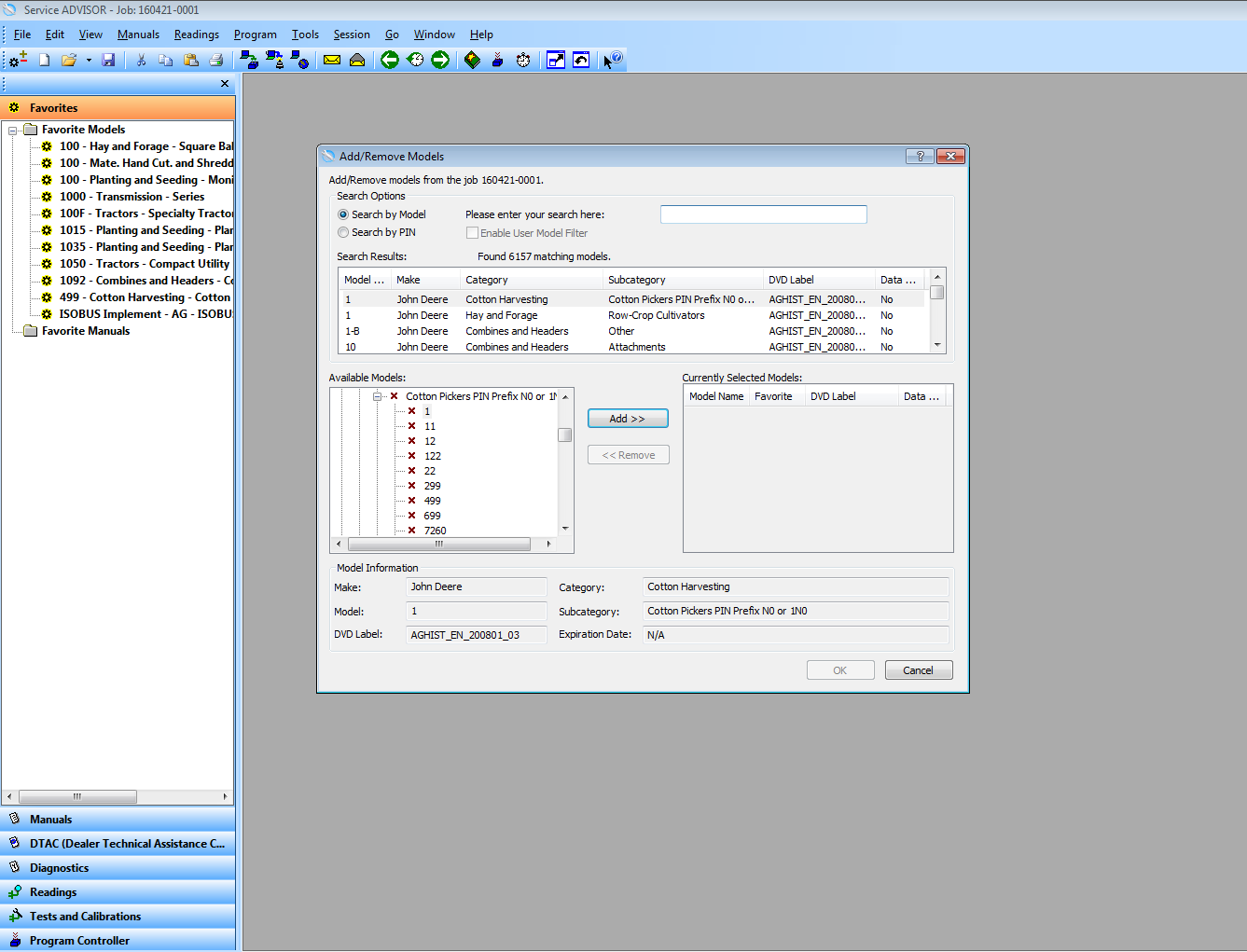1247x952 pixels.
Task: Click the yellow closed envelope toolbar icon
Action: (331, 60)
